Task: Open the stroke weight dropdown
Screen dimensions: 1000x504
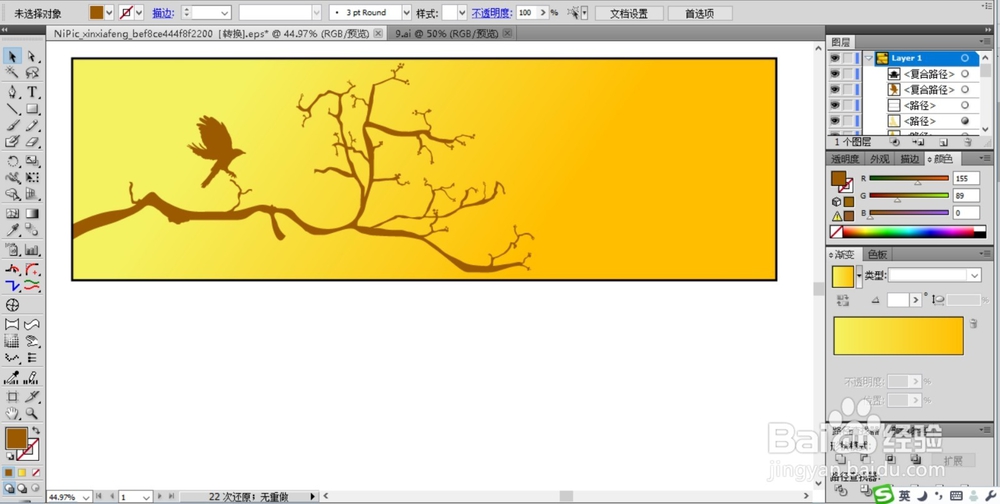Action: coord(224,12)
